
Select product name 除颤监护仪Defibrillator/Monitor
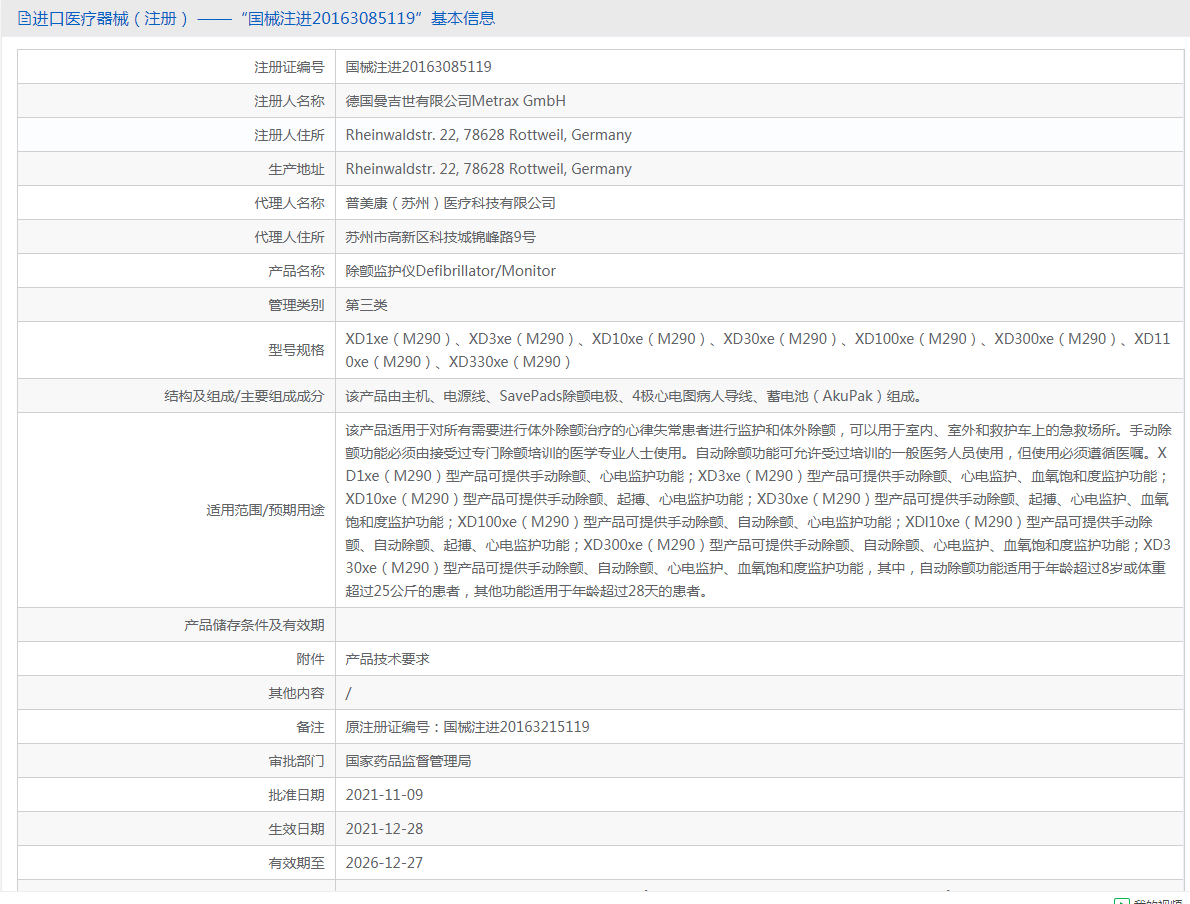(450, 271)
